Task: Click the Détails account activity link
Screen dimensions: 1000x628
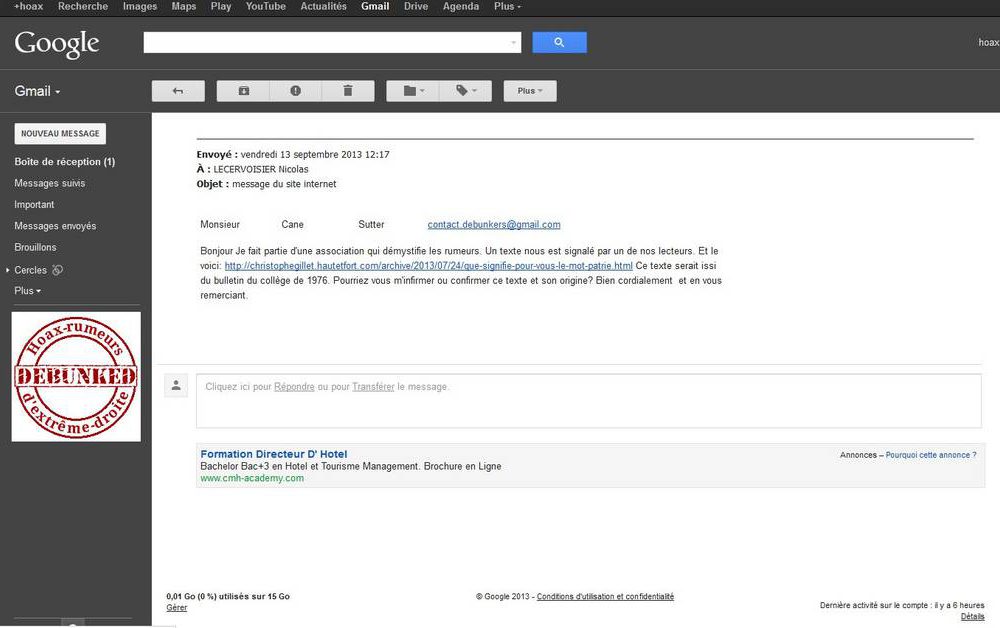Action: [973, 617]
